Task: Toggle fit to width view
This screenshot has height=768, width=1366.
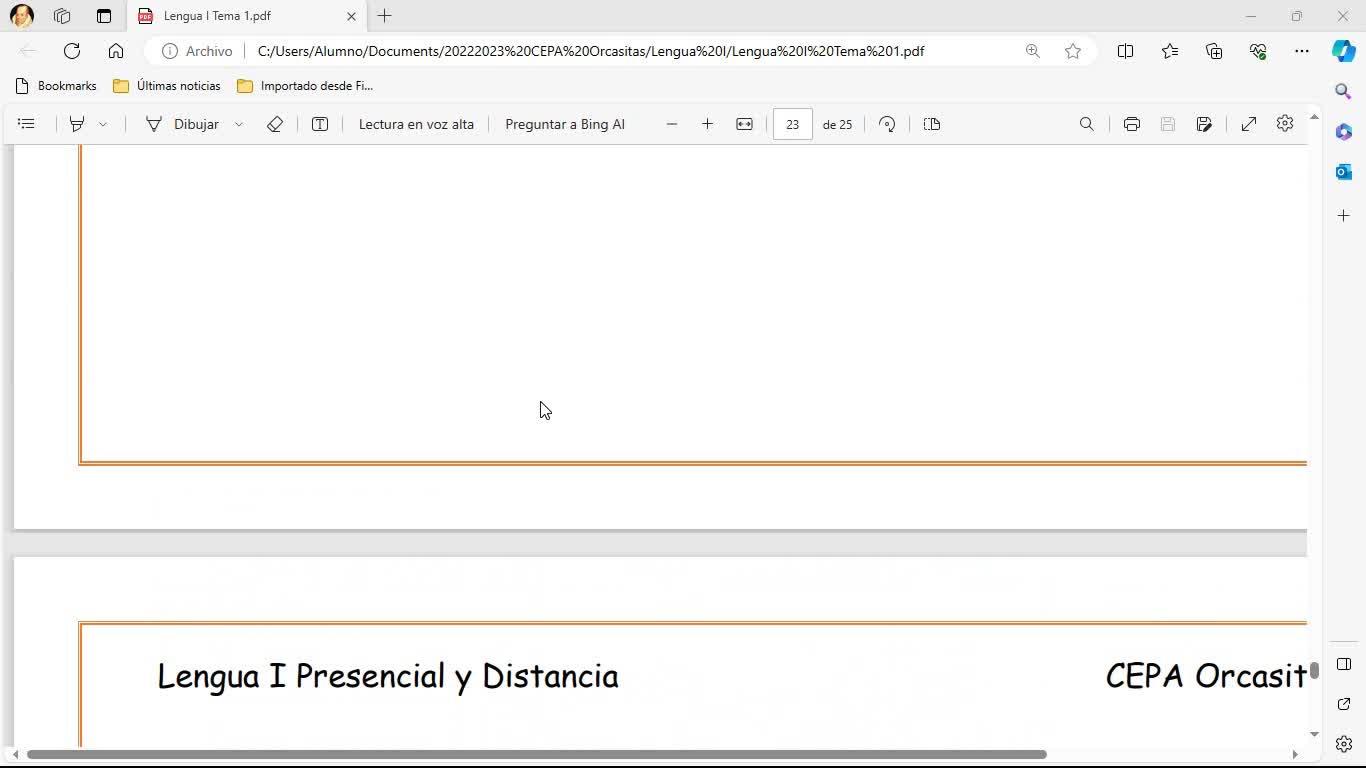Action: click(x=744, y=124)
